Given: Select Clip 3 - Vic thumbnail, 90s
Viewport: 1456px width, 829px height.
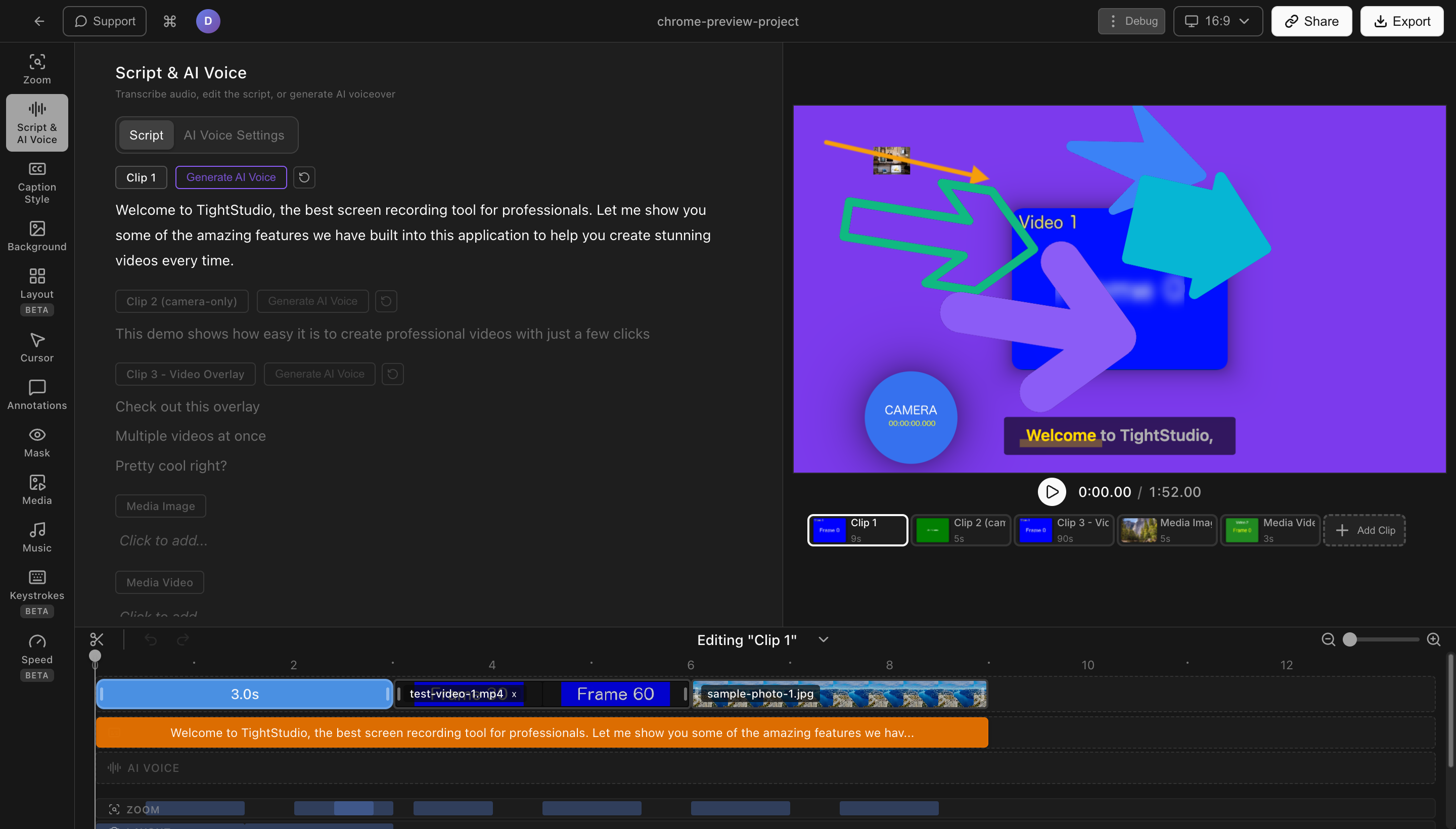Looking at the screenshot, I should click(x=1064, y=530).
